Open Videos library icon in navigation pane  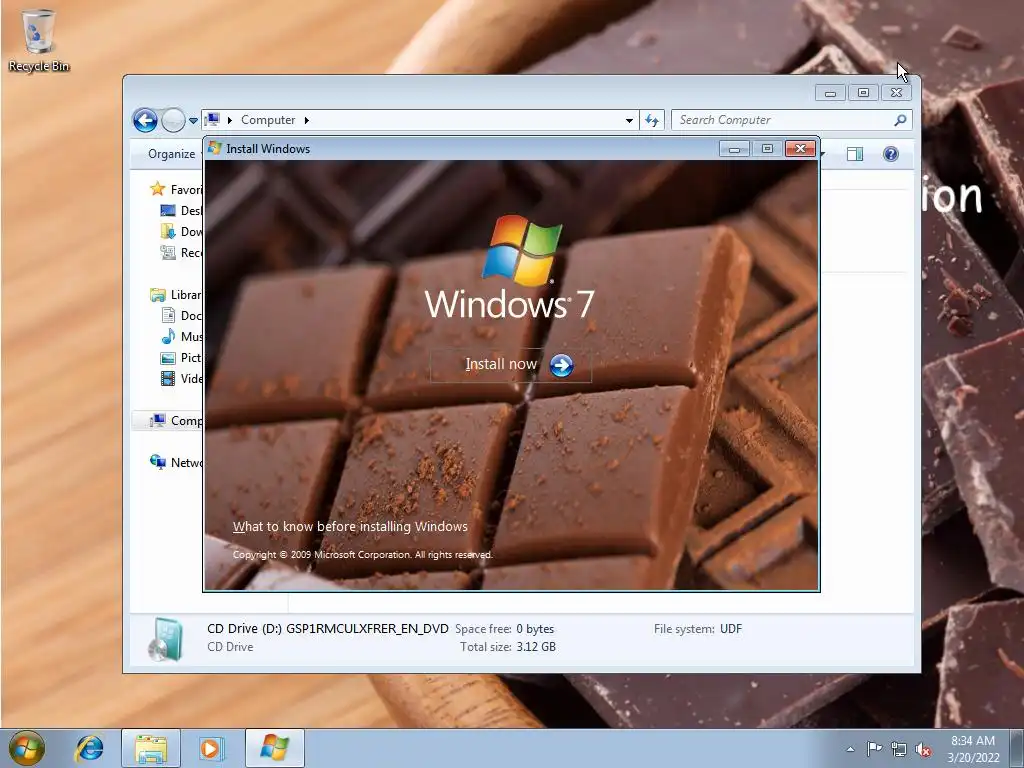point(168,379)
